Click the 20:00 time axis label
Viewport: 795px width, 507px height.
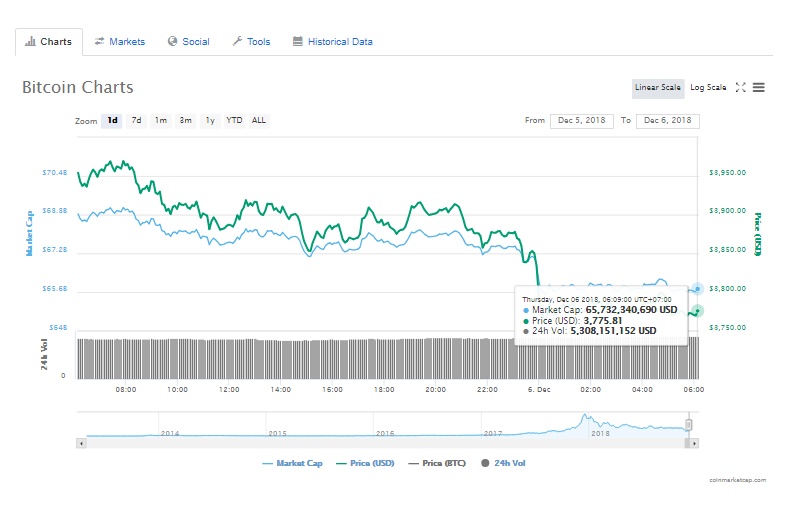436,389
